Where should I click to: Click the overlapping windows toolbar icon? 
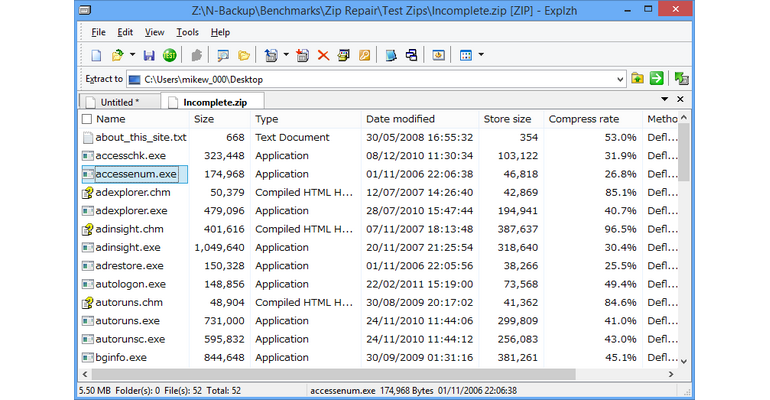tap(412, 55)
